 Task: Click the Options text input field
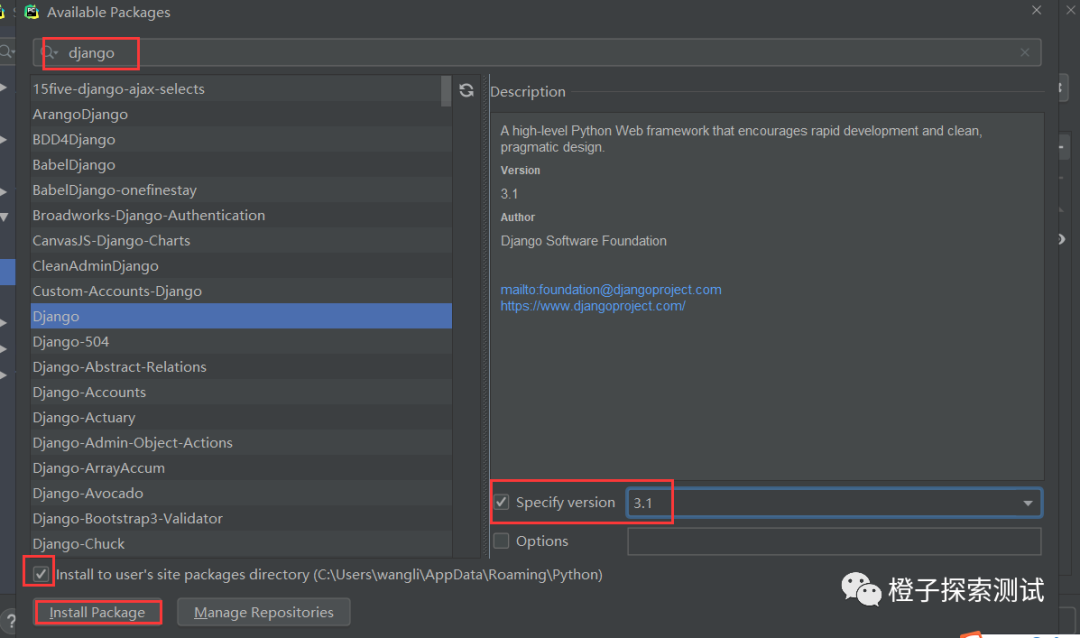834,542
